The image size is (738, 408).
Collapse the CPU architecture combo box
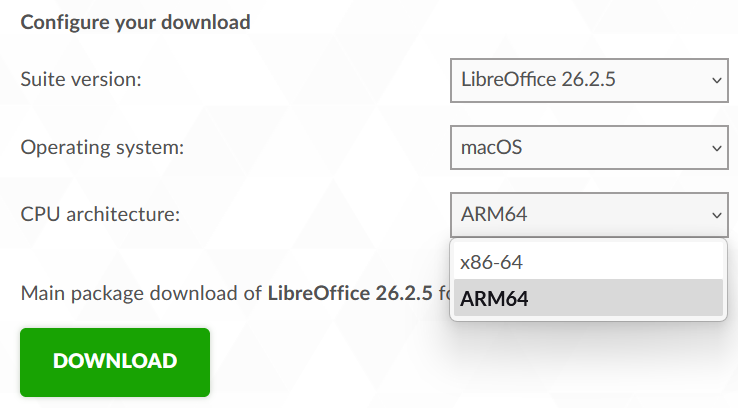[589, 215]
